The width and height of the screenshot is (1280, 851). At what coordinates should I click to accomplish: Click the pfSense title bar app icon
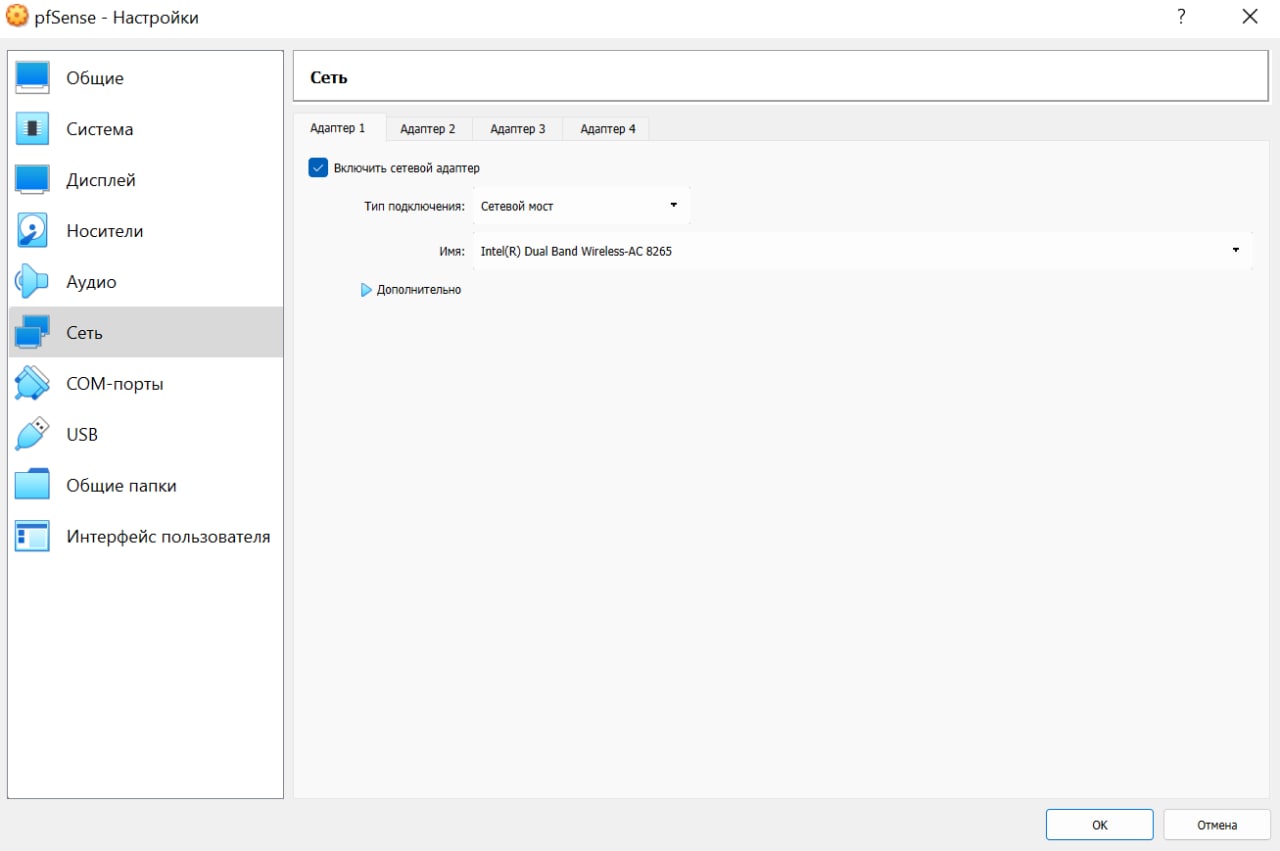tap(17, 17)
